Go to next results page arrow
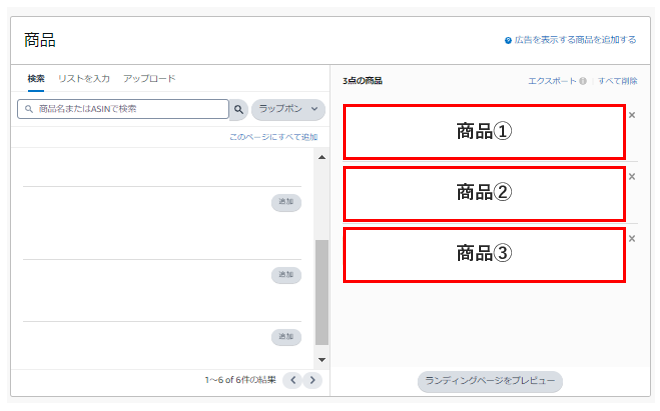Screen dimensions: 660x411 (312, 380)
